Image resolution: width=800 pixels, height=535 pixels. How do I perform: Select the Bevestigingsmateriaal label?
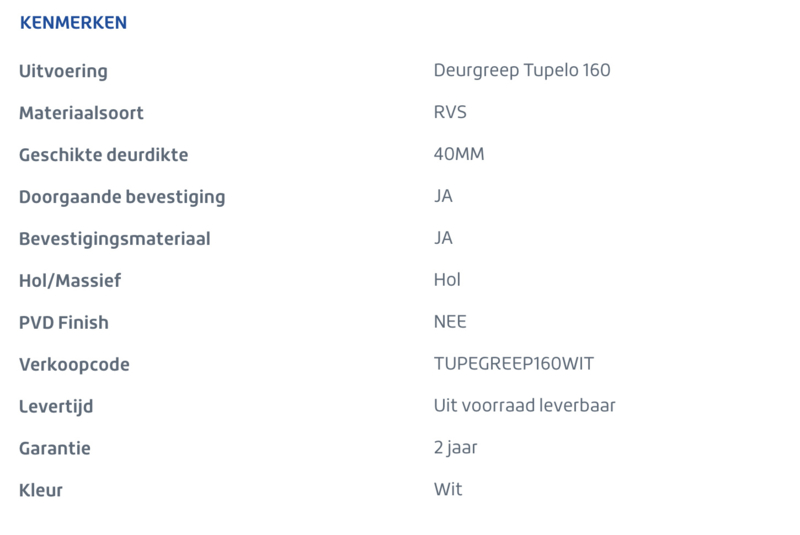(115, 239)
